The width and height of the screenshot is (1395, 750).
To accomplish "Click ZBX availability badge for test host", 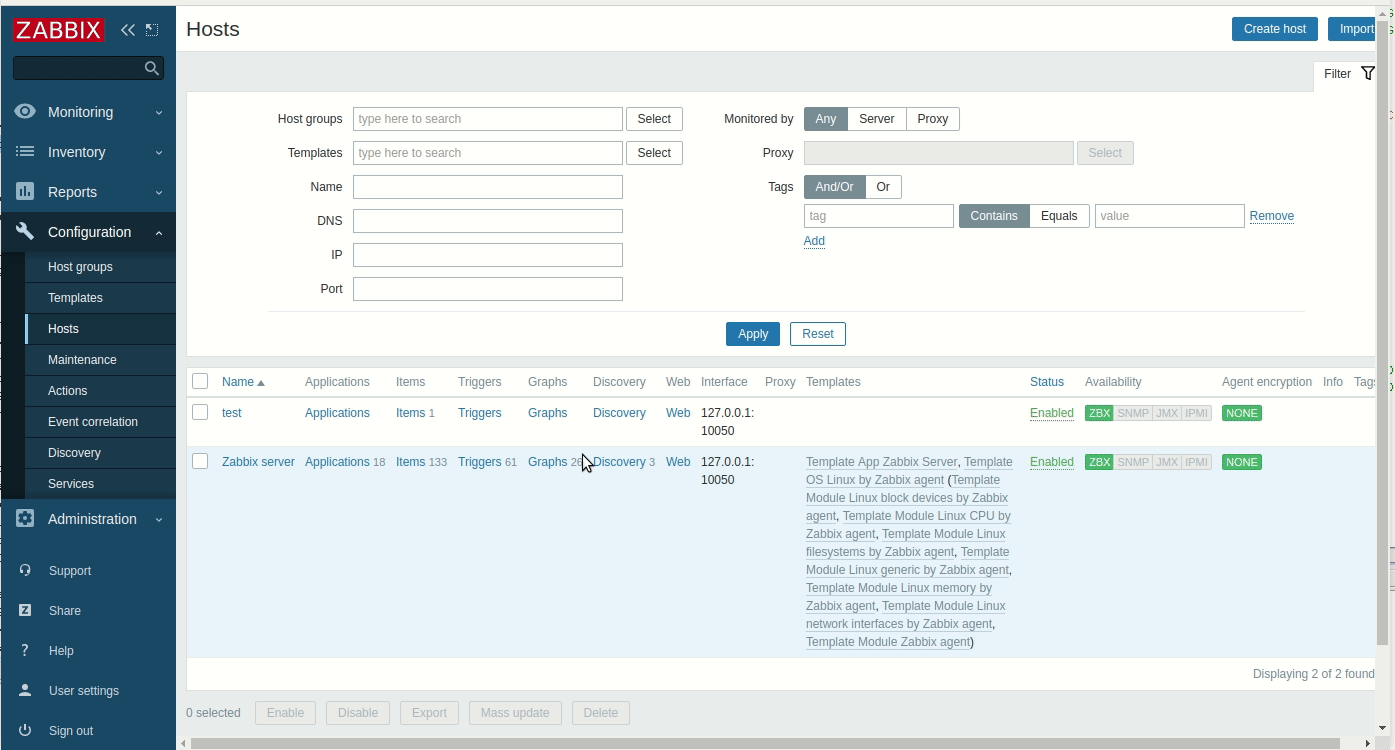I will [x=1099, y=413].
